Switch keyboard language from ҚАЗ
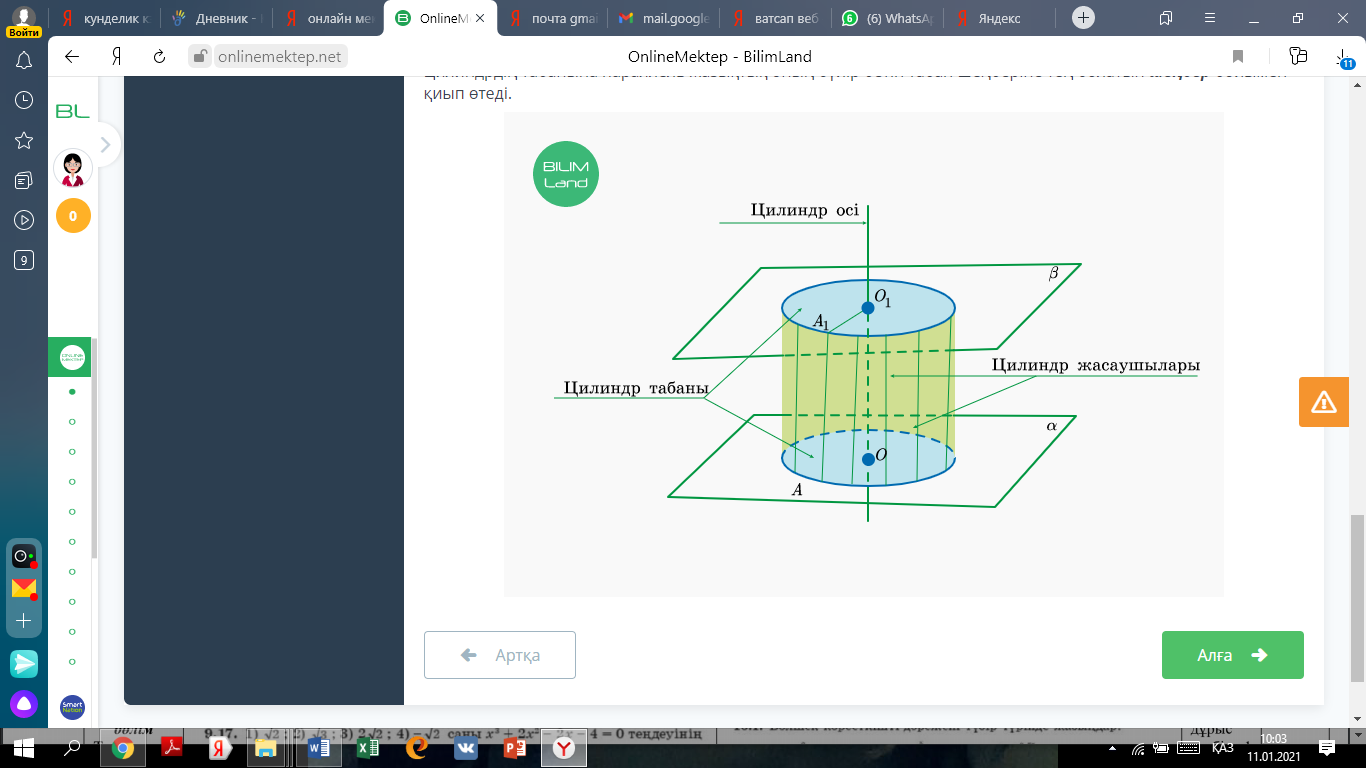 1222,748
